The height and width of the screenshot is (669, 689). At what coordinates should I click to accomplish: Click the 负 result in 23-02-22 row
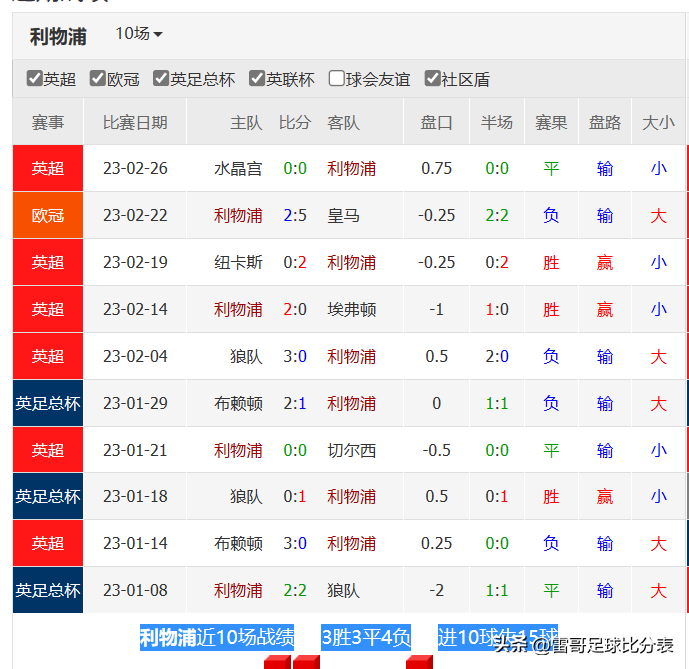coord(551,216)
